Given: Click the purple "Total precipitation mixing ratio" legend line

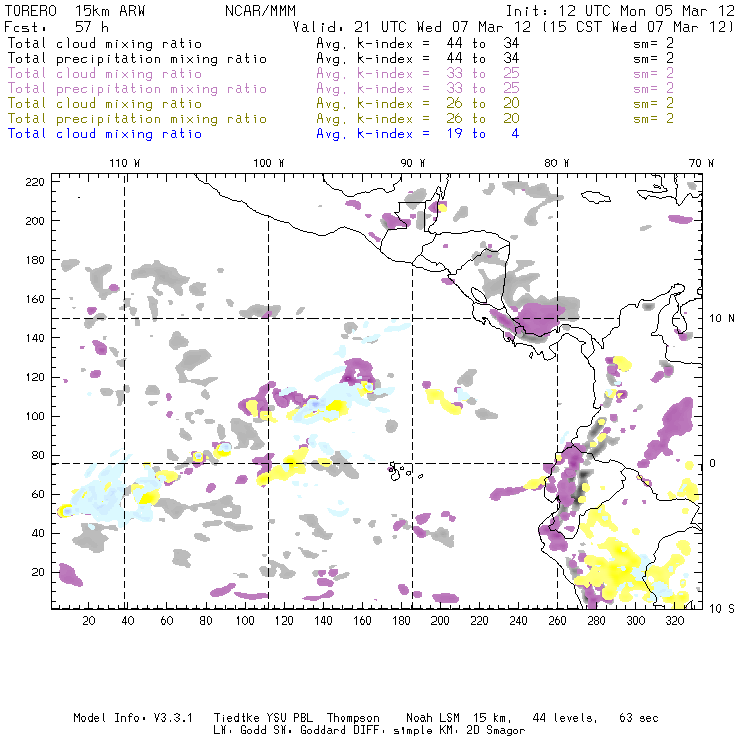Looking at the screenshot, I should coord(137,89).
